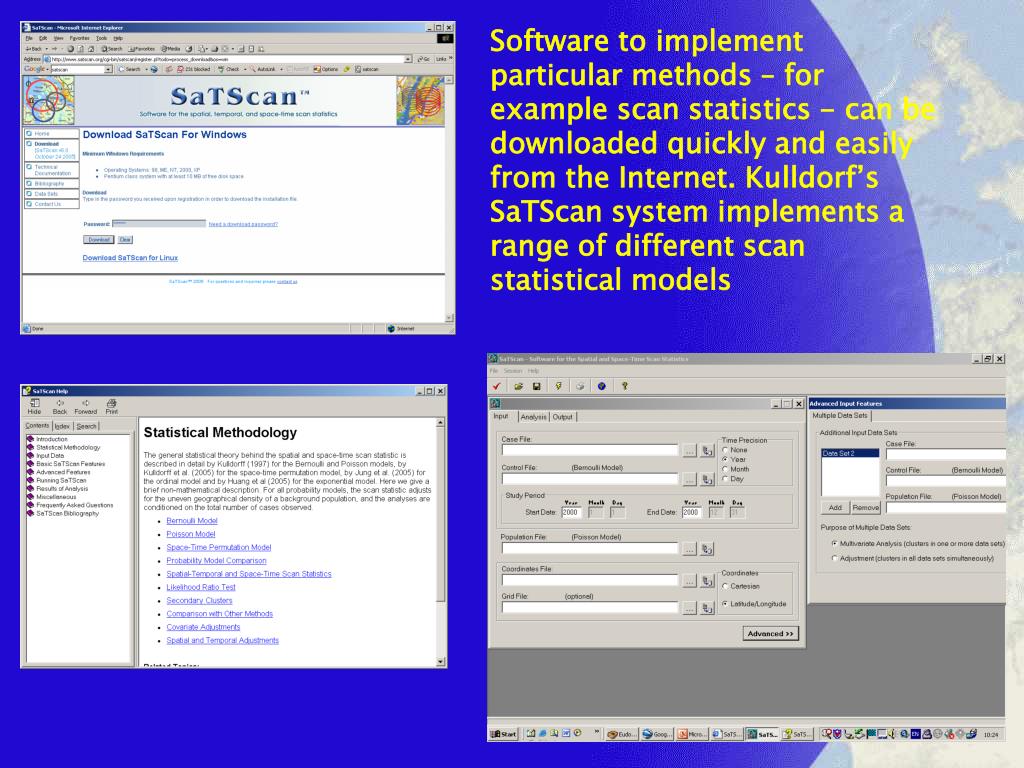Switch to the Output tab in SaTScan
Viewport: 1024px width, 768px height.
563,417
